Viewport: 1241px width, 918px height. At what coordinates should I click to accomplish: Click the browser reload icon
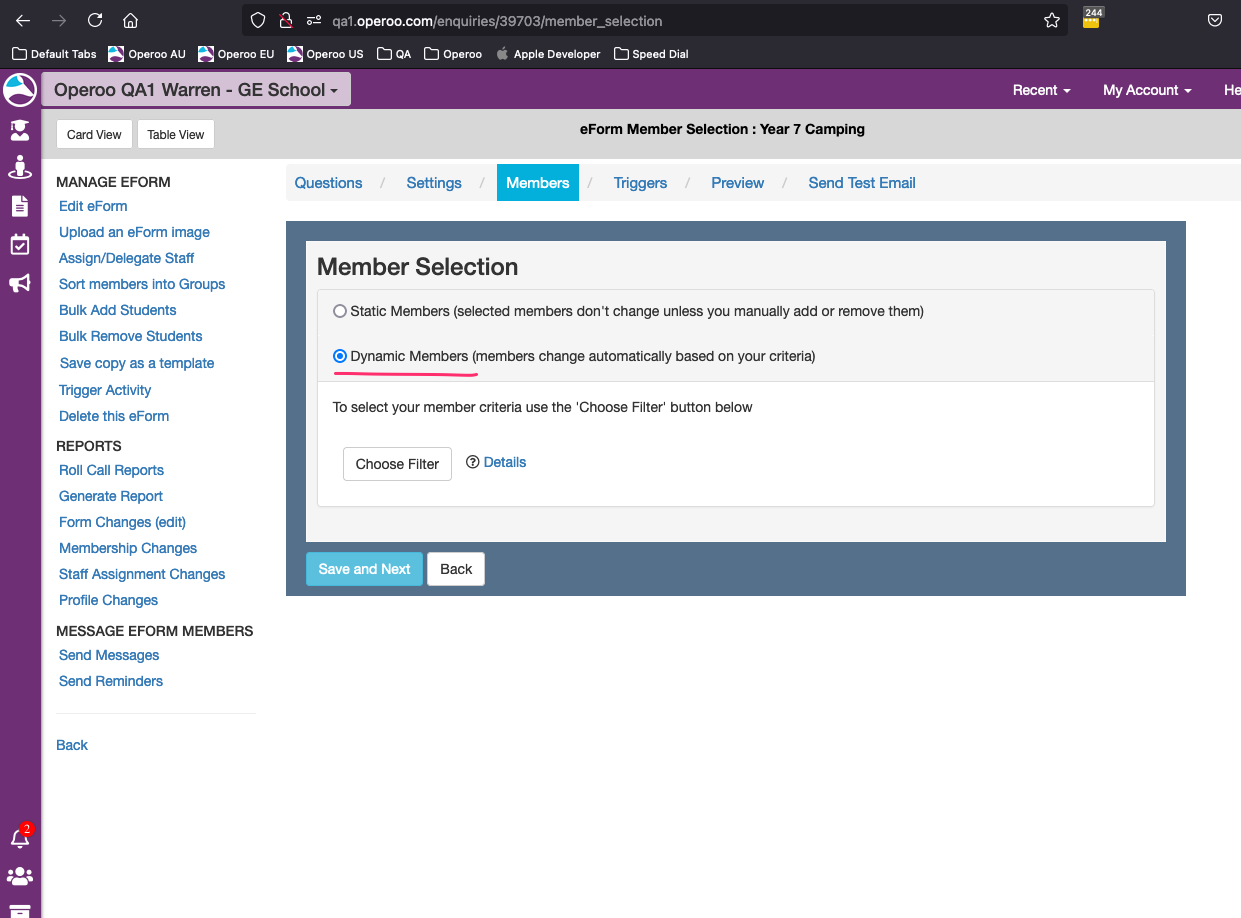(x=95, y=21)
